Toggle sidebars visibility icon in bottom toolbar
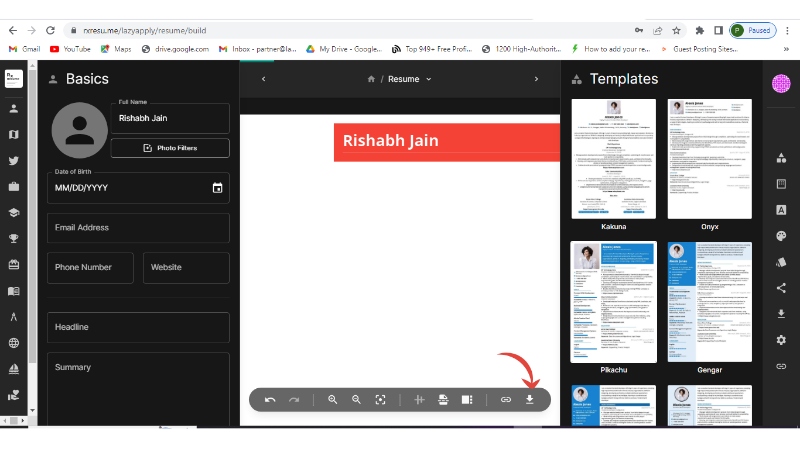The image size is (800, 449). [x=466, y=400]
